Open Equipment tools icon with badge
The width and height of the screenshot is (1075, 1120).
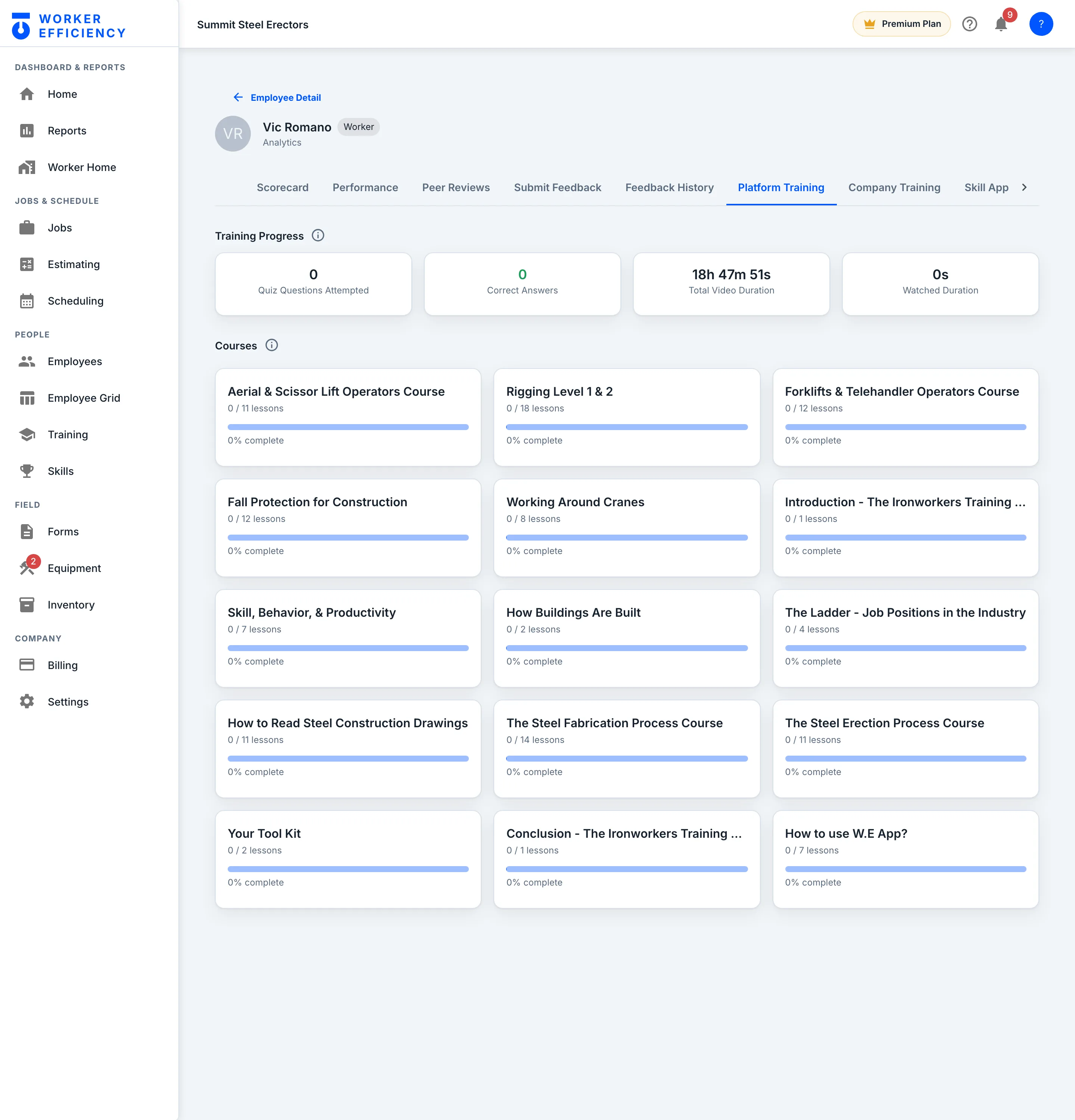point(27,567)
